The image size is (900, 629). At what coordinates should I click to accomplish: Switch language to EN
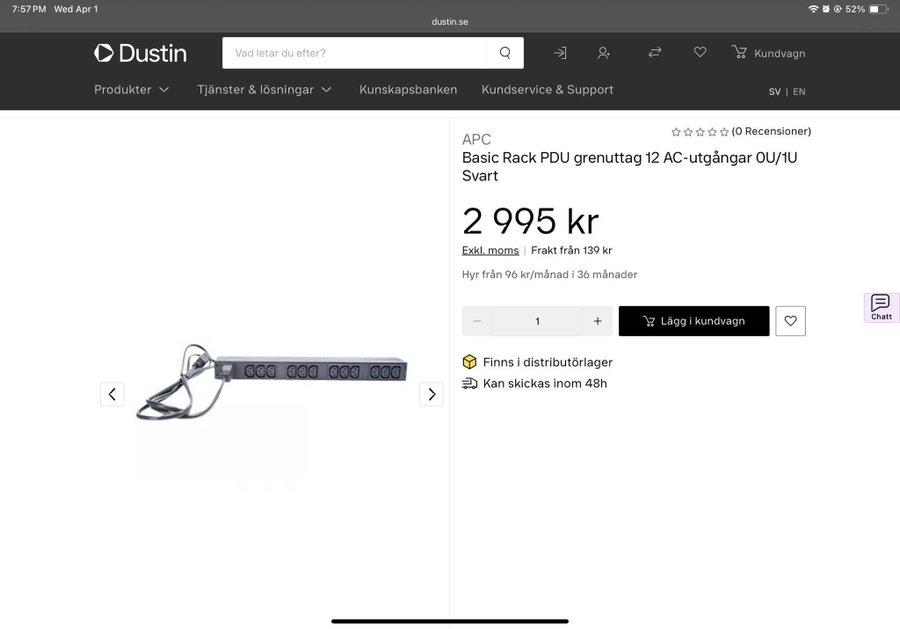click(x=799, y=92)
